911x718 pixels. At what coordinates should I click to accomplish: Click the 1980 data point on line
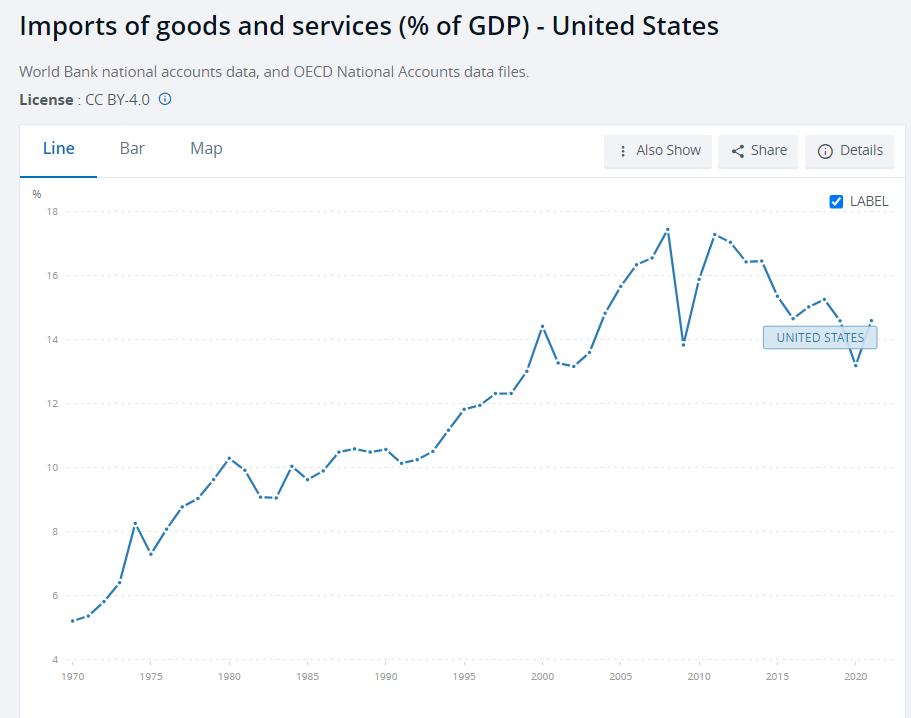[x=229, y=458]
